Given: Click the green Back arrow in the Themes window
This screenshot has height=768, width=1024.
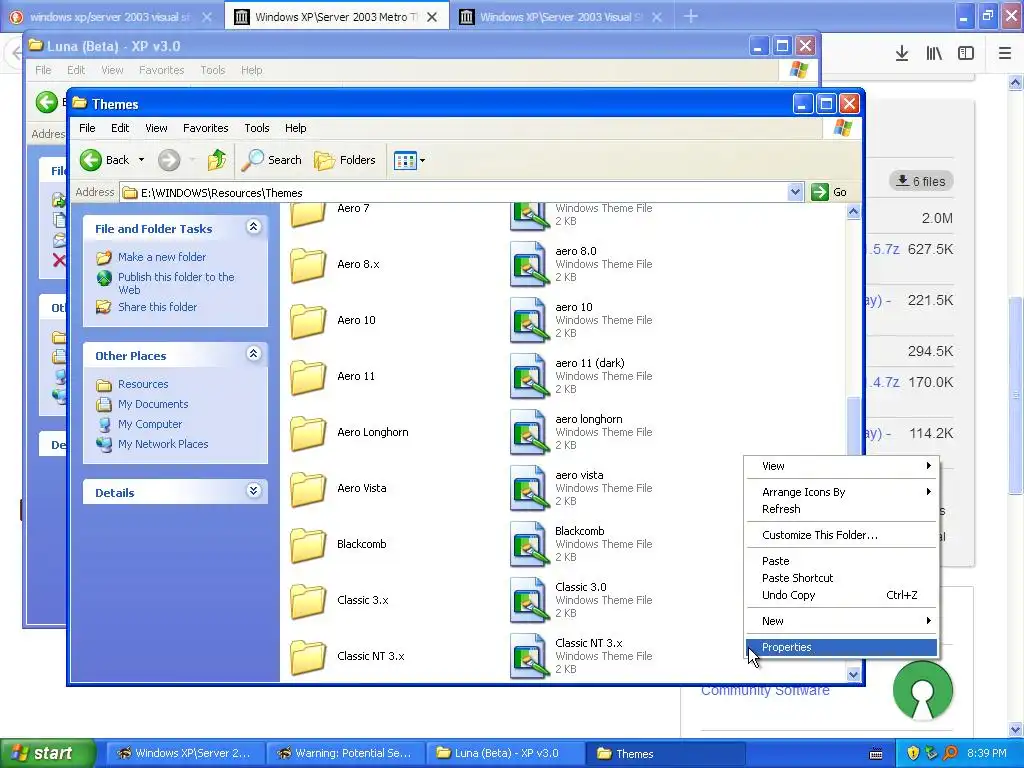Looking at the screenshot, I should tap(91, 160).
